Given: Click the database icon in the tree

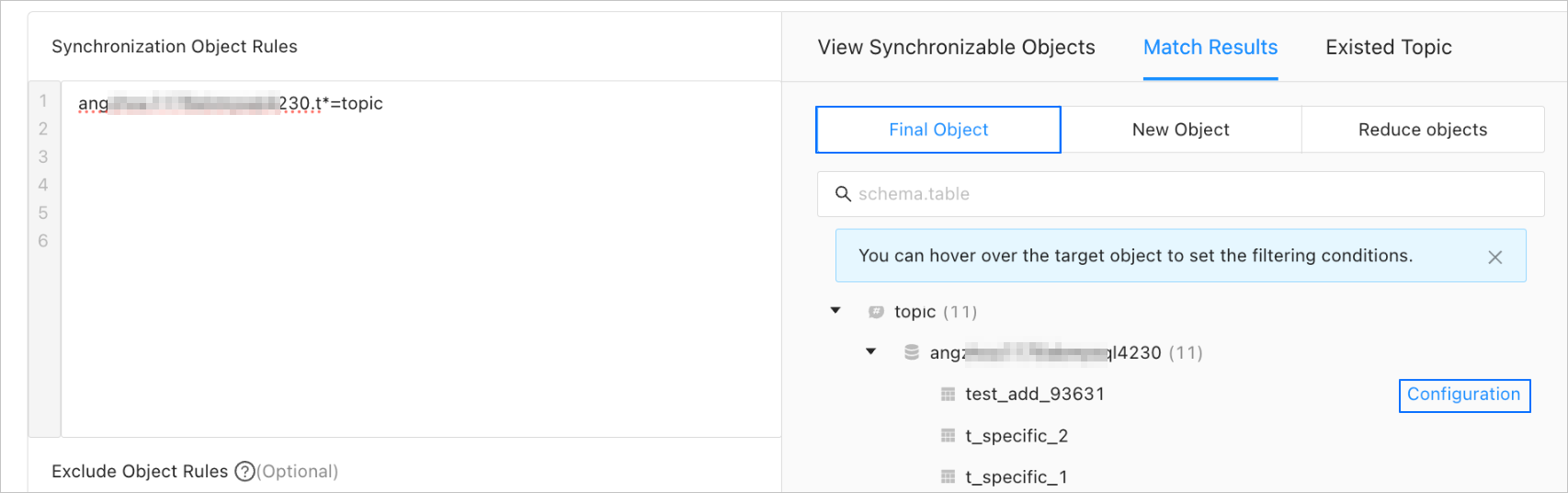Looking at the screenshot, I should (912, 352).
